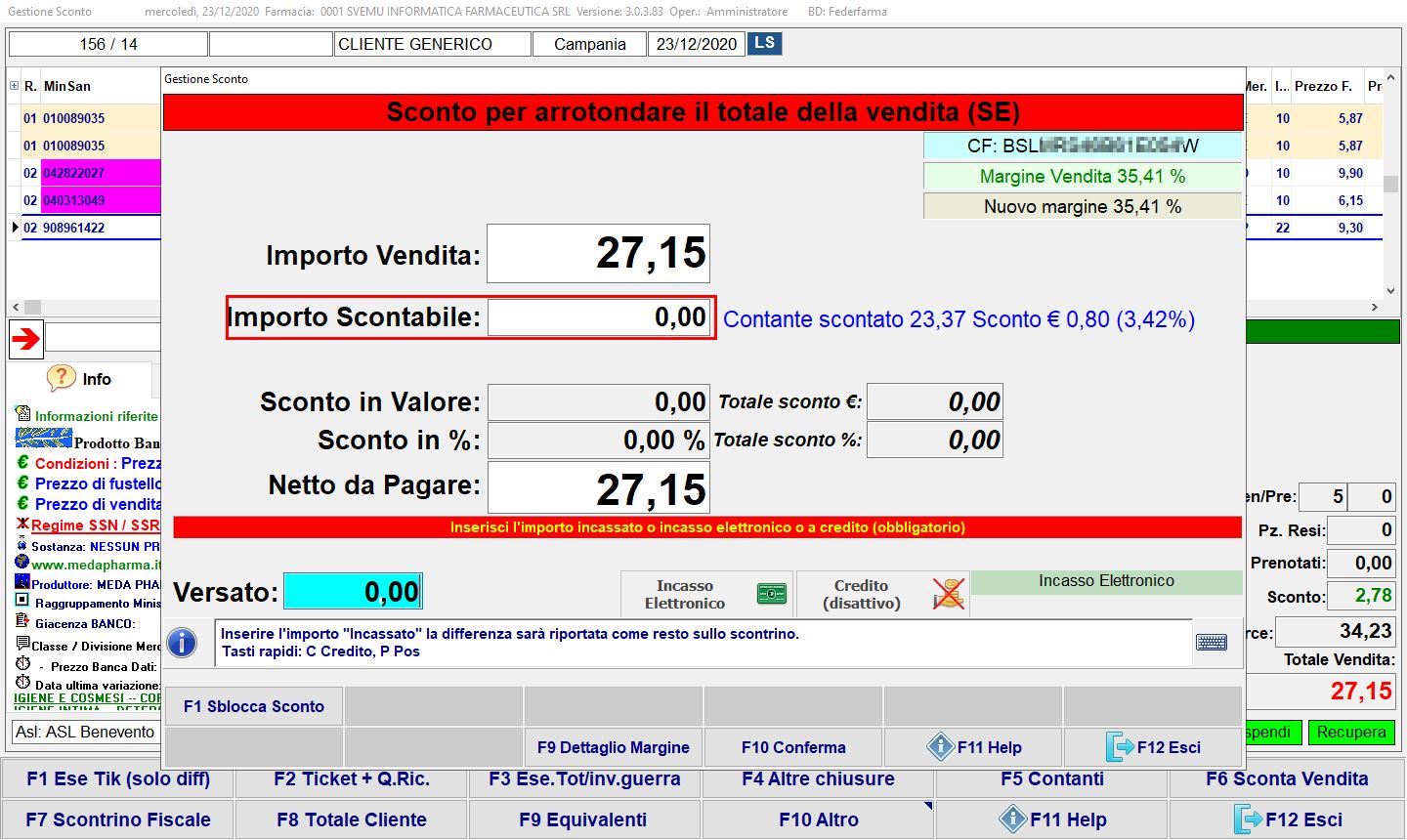Click the F12 Esci exit icon in the dialog

coord(1120,747)
